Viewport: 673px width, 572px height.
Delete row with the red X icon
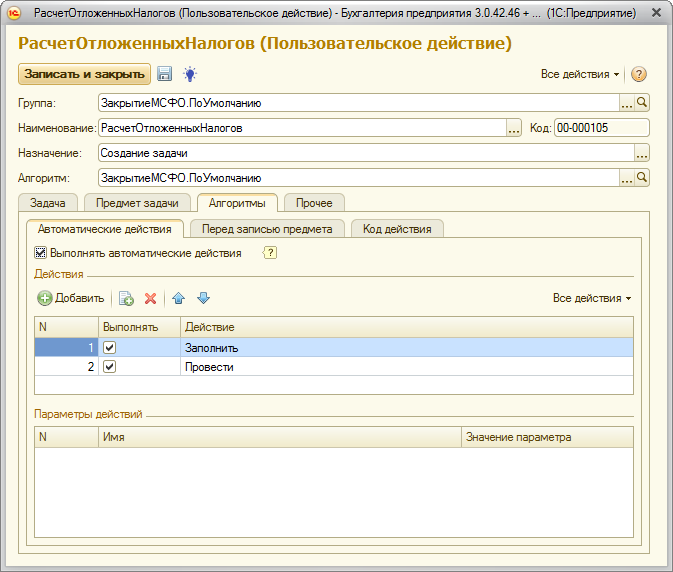tap(151, 298)
